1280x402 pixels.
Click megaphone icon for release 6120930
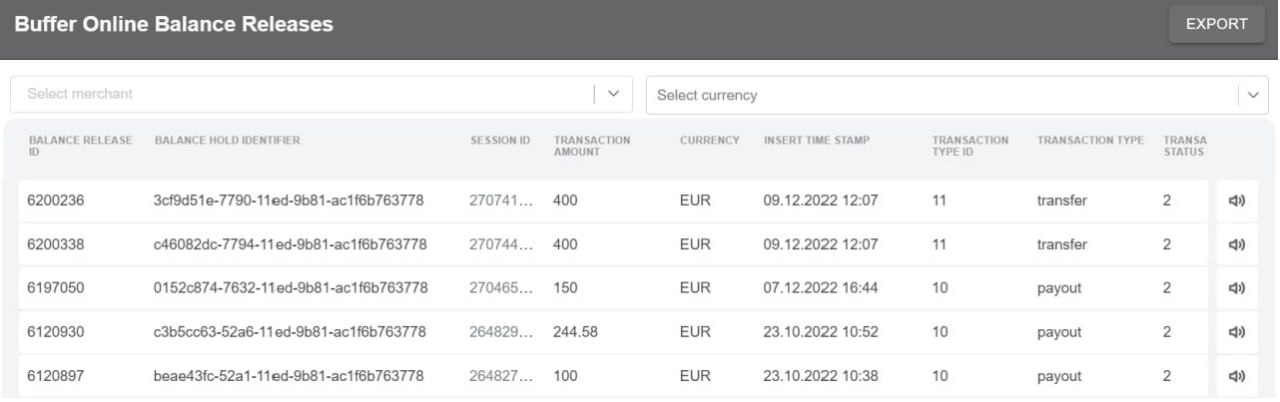tap(1235, 333)
